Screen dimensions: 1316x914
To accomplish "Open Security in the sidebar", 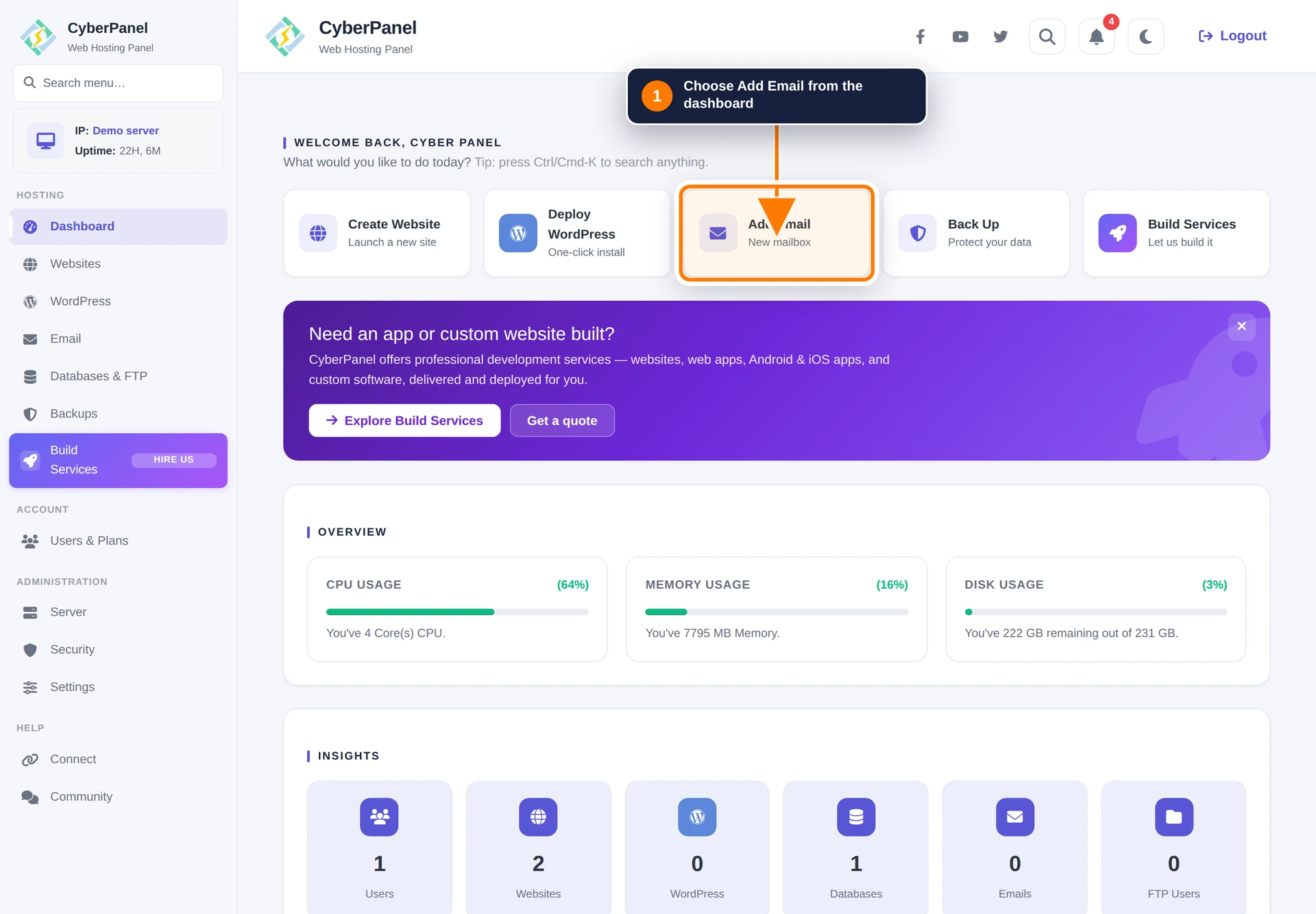I will pyautogui.click(x=118, y=650).
